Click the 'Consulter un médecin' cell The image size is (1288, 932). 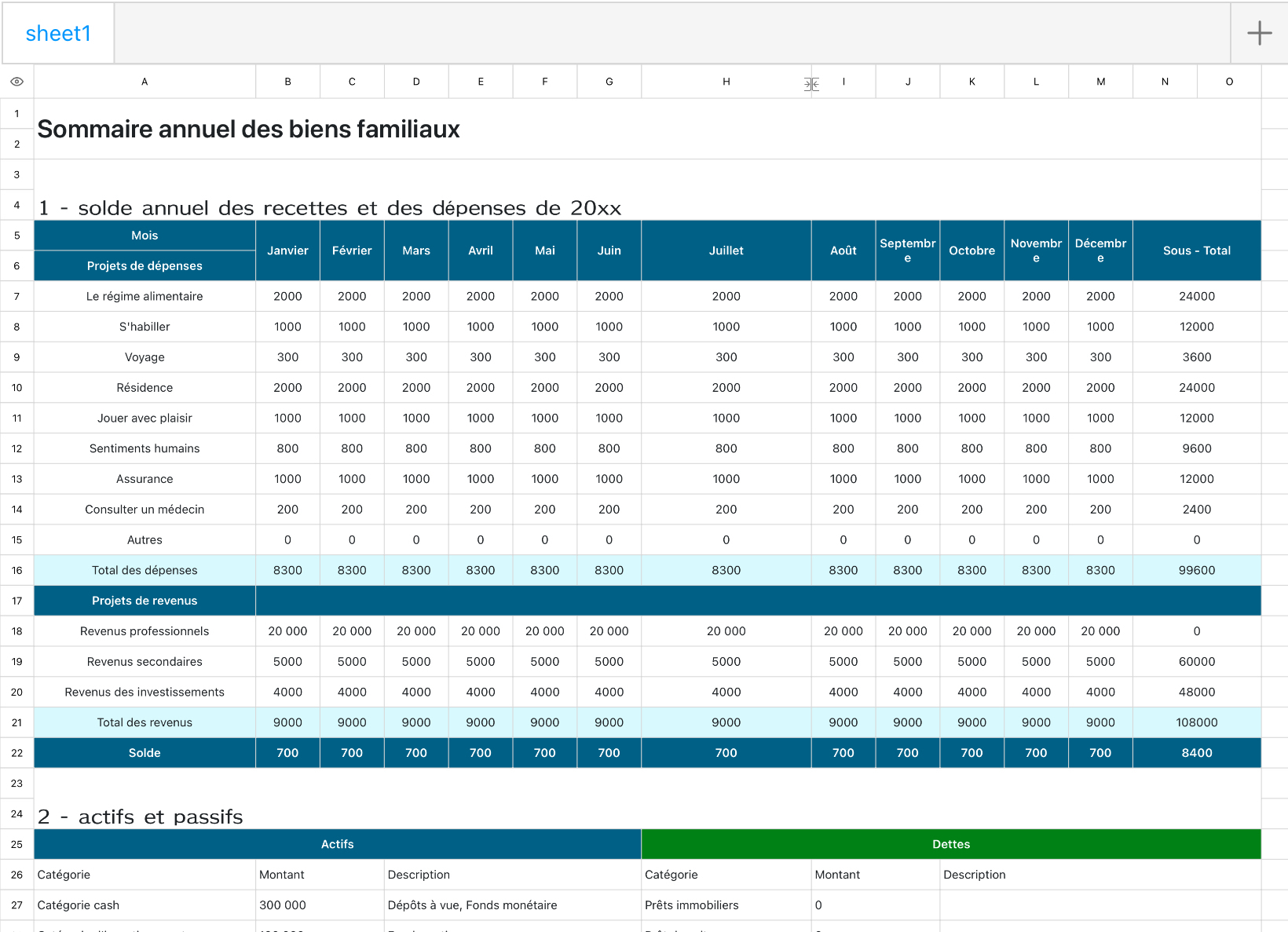coord(145,510)
